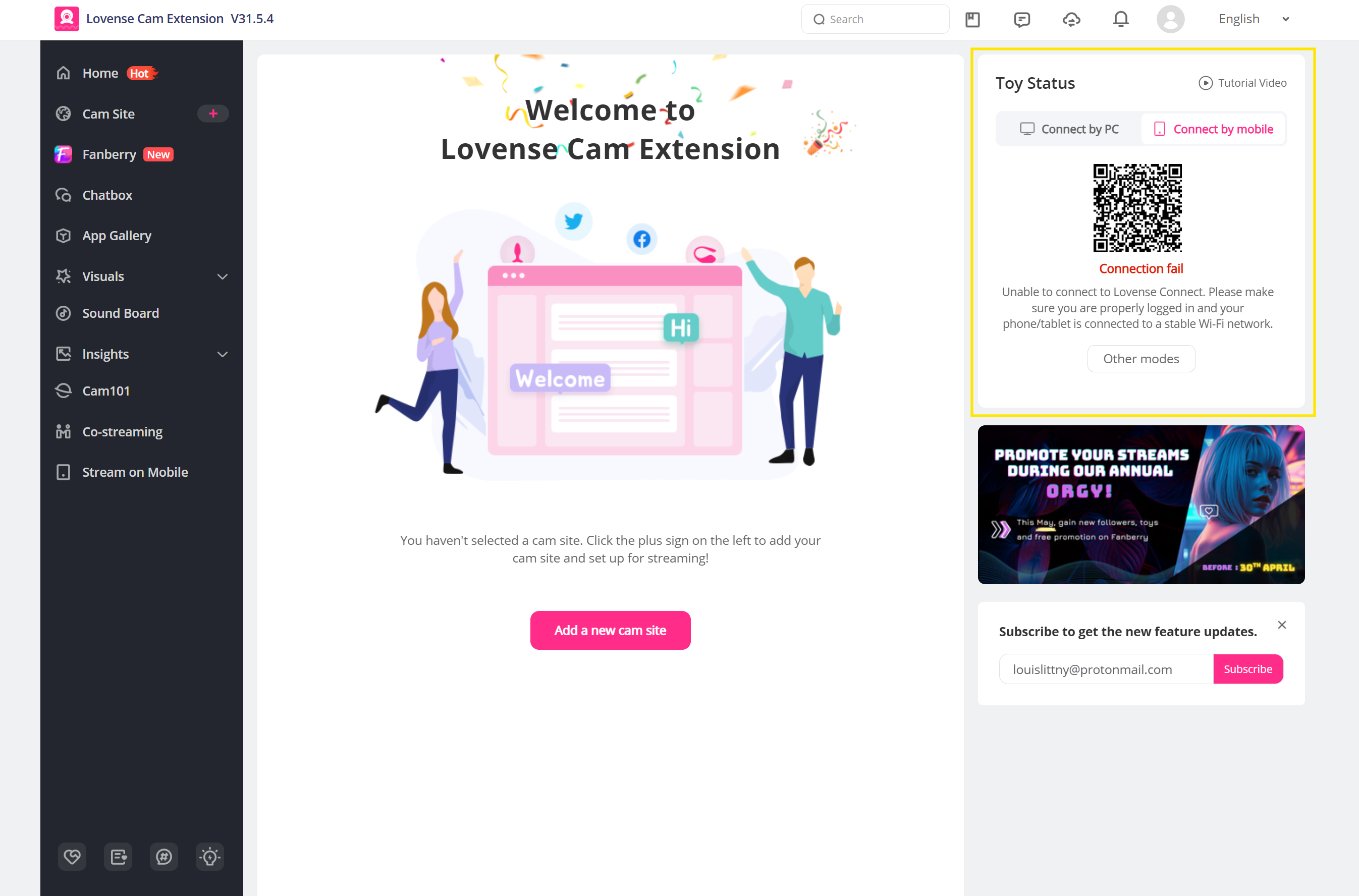Select the Connect by mobile tab
Viewport: 1359px width, 896px height.
pyautogui.click(x=1213, y=129)
